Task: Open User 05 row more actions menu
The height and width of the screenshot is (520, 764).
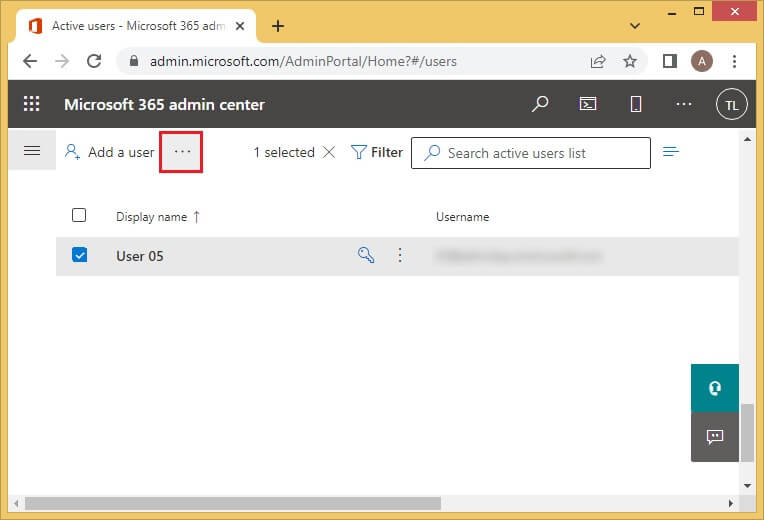Action: (x=400, y=255)
